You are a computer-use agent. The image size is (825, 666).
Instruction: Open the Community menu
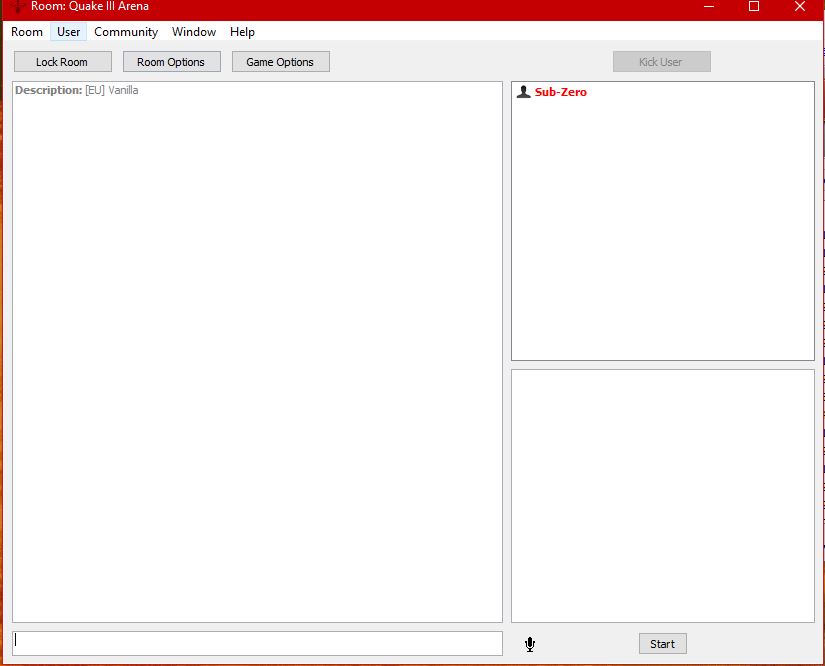(126, 32)
